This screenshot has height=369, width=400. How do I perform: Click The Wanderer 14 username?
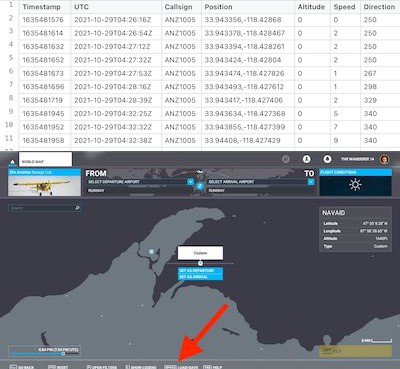357,159
